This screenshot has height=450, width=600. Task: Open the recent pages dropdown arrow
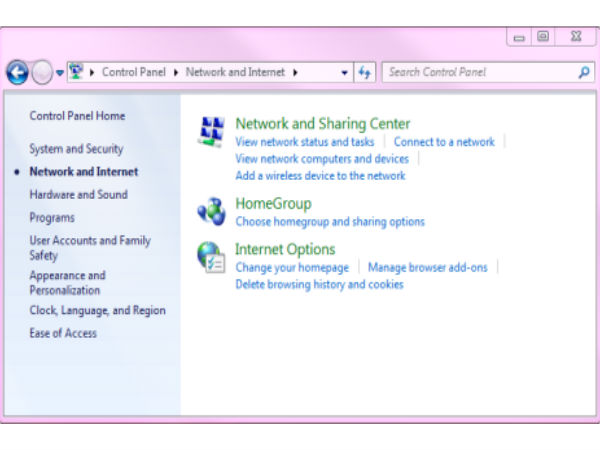[60, 73]
